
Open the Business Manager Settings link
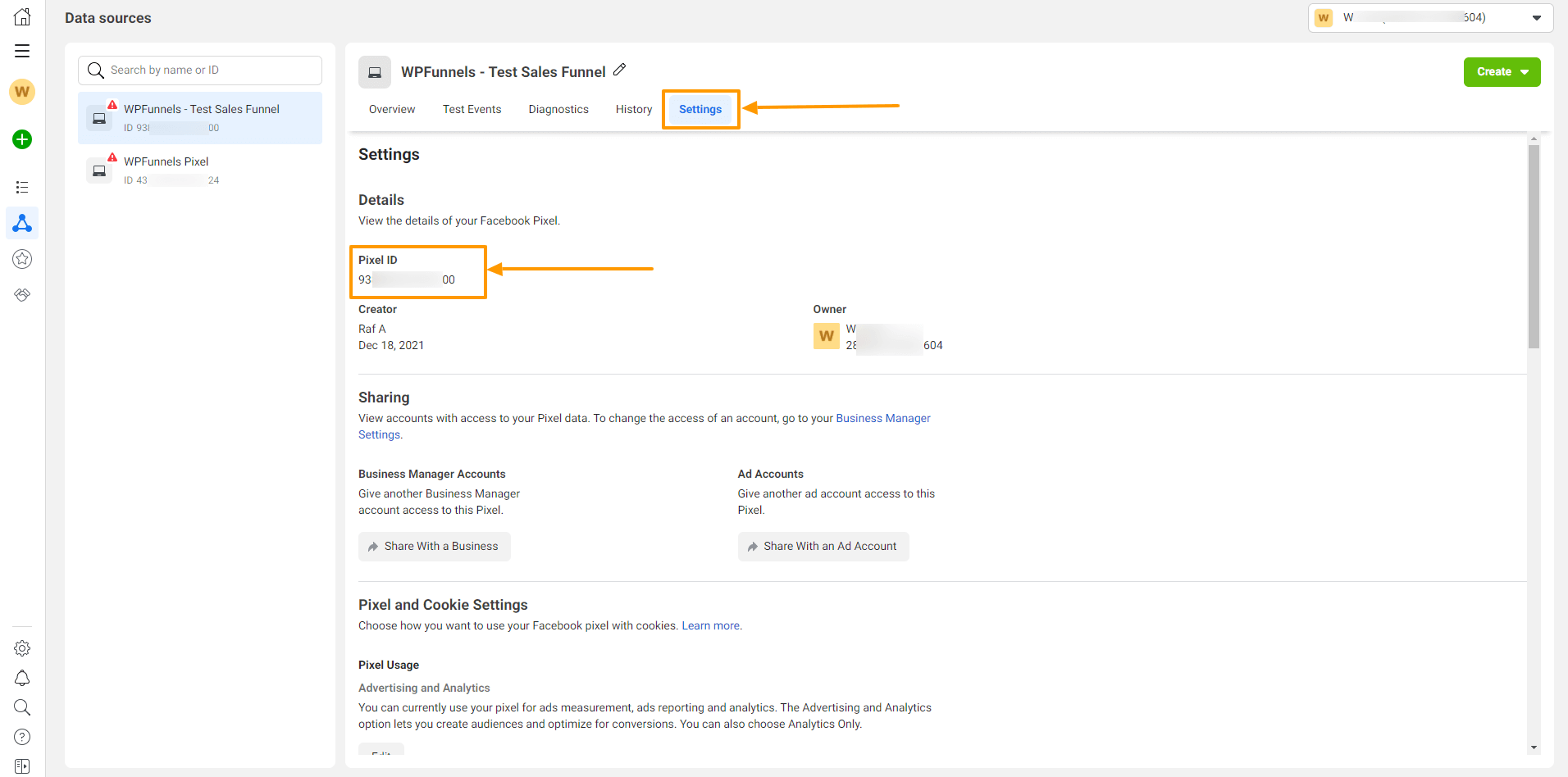point(883,418)
